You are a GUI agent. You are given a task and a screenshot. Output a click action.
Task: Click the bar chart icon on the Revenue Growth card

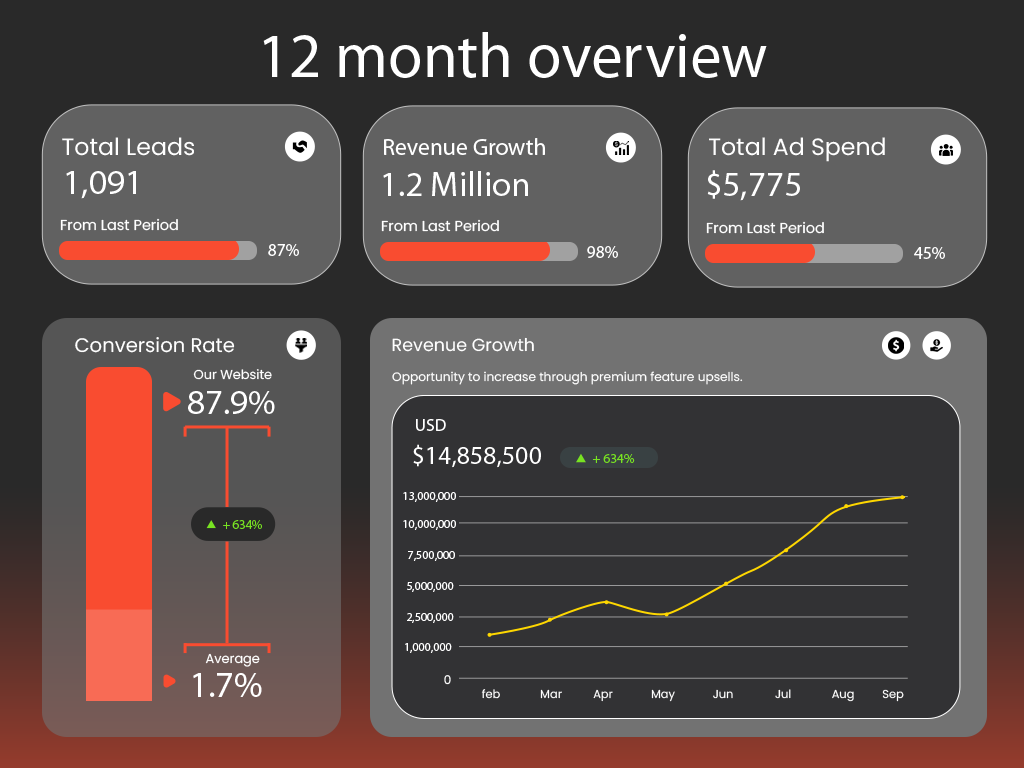621,148
